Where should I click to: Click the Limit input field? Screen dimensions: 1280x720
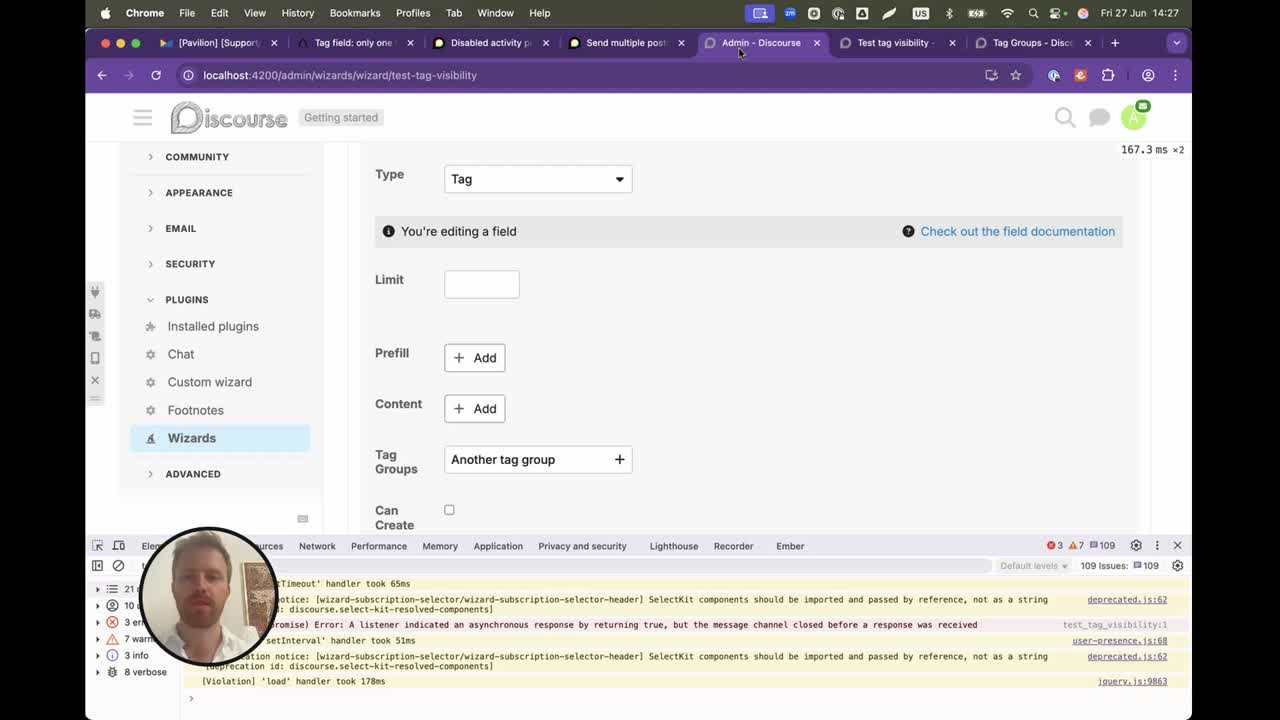point(482,284)
